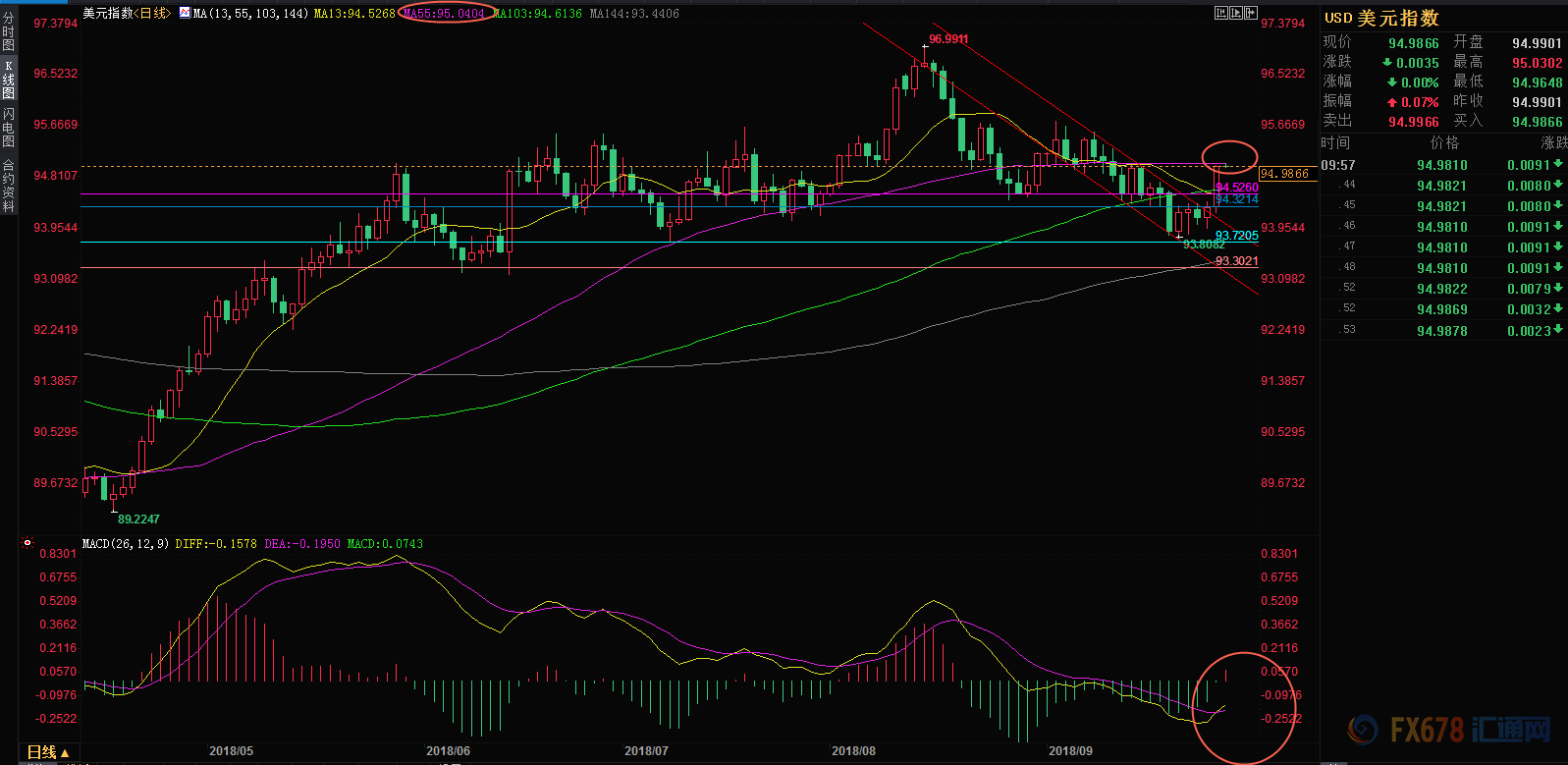
Task: Click the MACD(26,12,9) indicator label
Action: coord(126,543)
